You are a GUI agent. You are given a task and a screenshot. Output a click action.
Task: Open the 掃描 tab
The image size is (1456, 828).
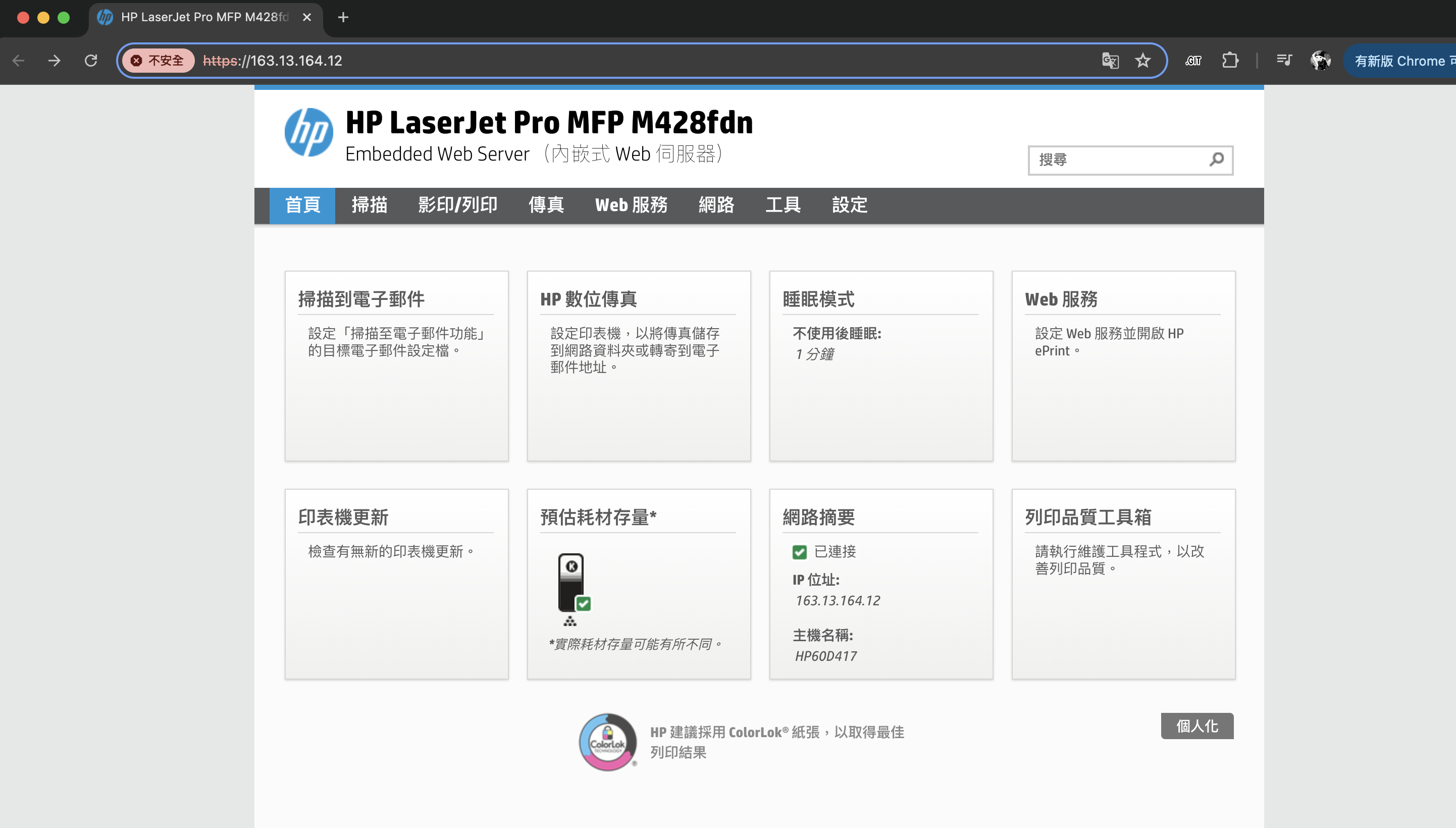tap(370, 205)
